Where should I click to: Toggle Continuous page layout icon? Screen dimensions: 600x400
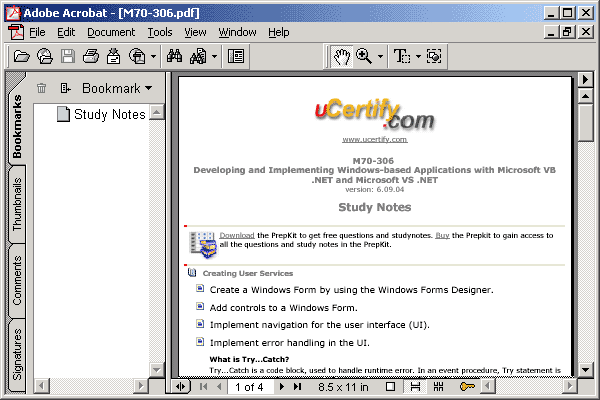pos(415,387)
